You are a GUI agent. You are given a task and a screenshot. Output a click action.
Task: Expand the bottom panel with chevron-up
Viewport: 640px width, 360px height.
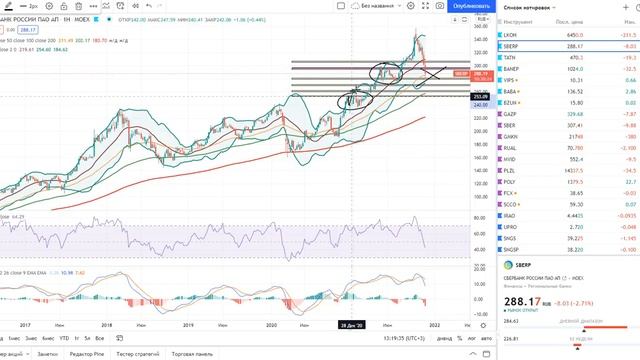coord(473,354)
